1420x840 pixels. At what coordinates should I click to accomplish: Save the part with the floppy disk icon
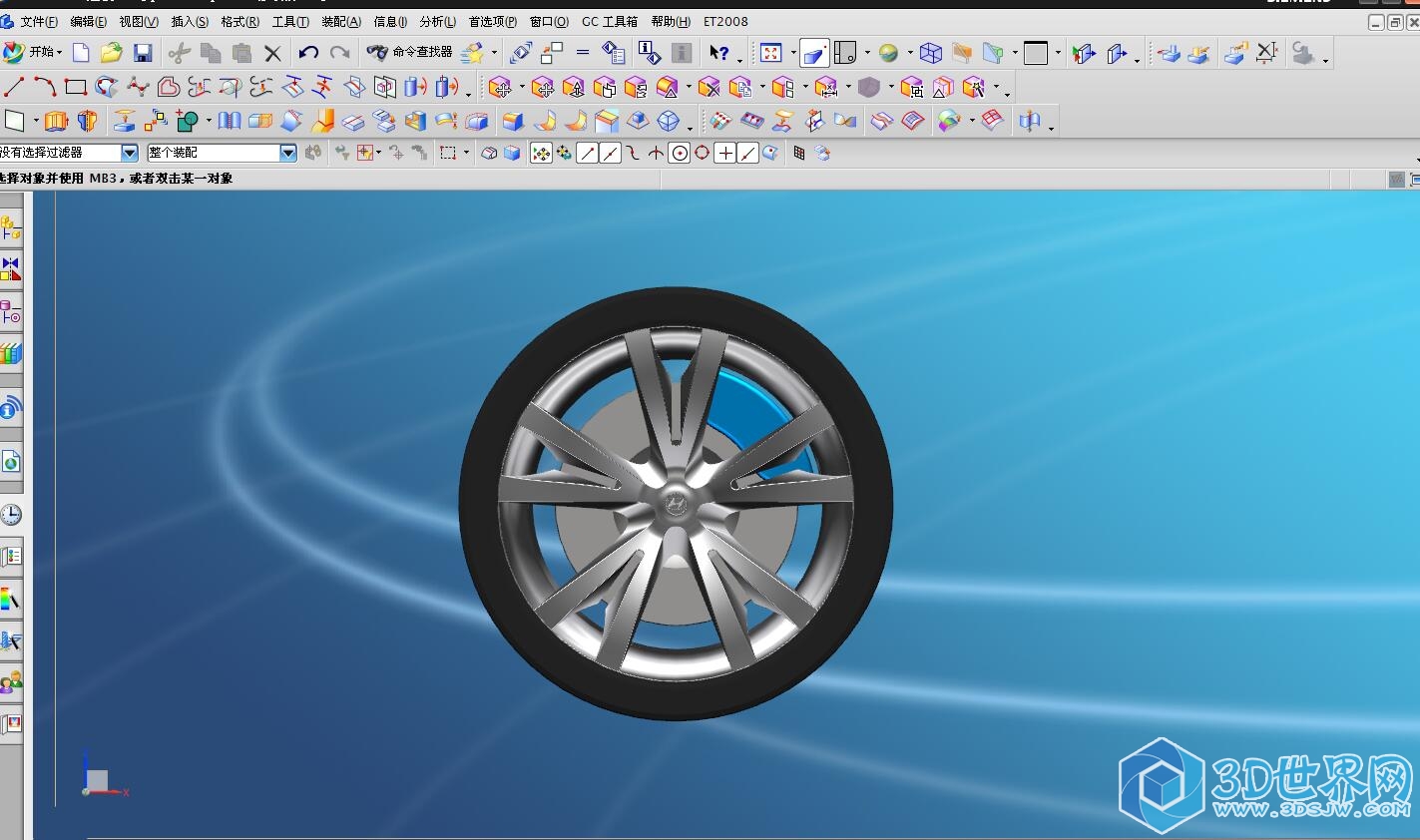(143, 53)
